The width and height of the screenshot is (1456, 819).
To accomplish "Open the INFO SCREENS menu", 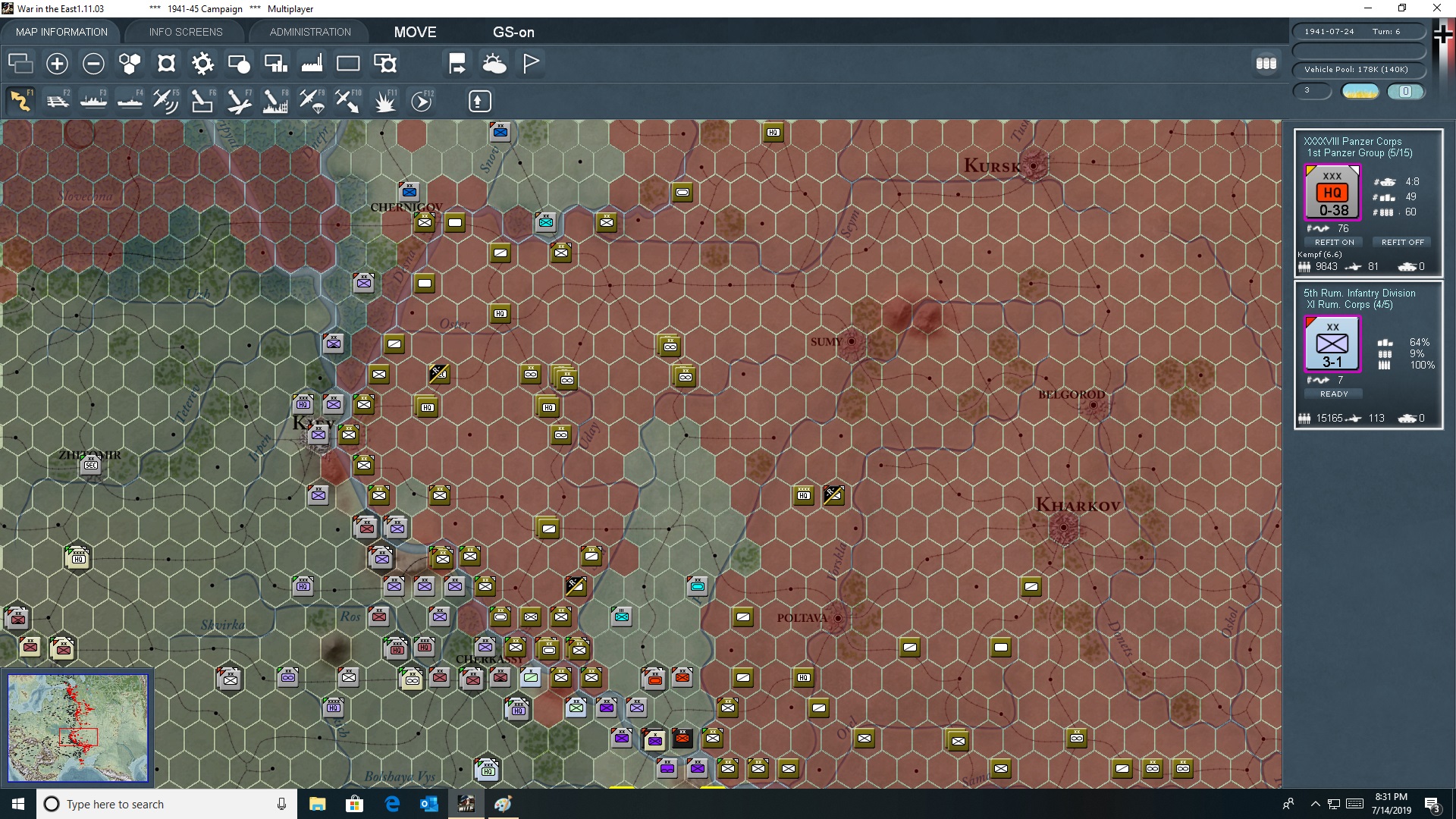I will point(185,32).
